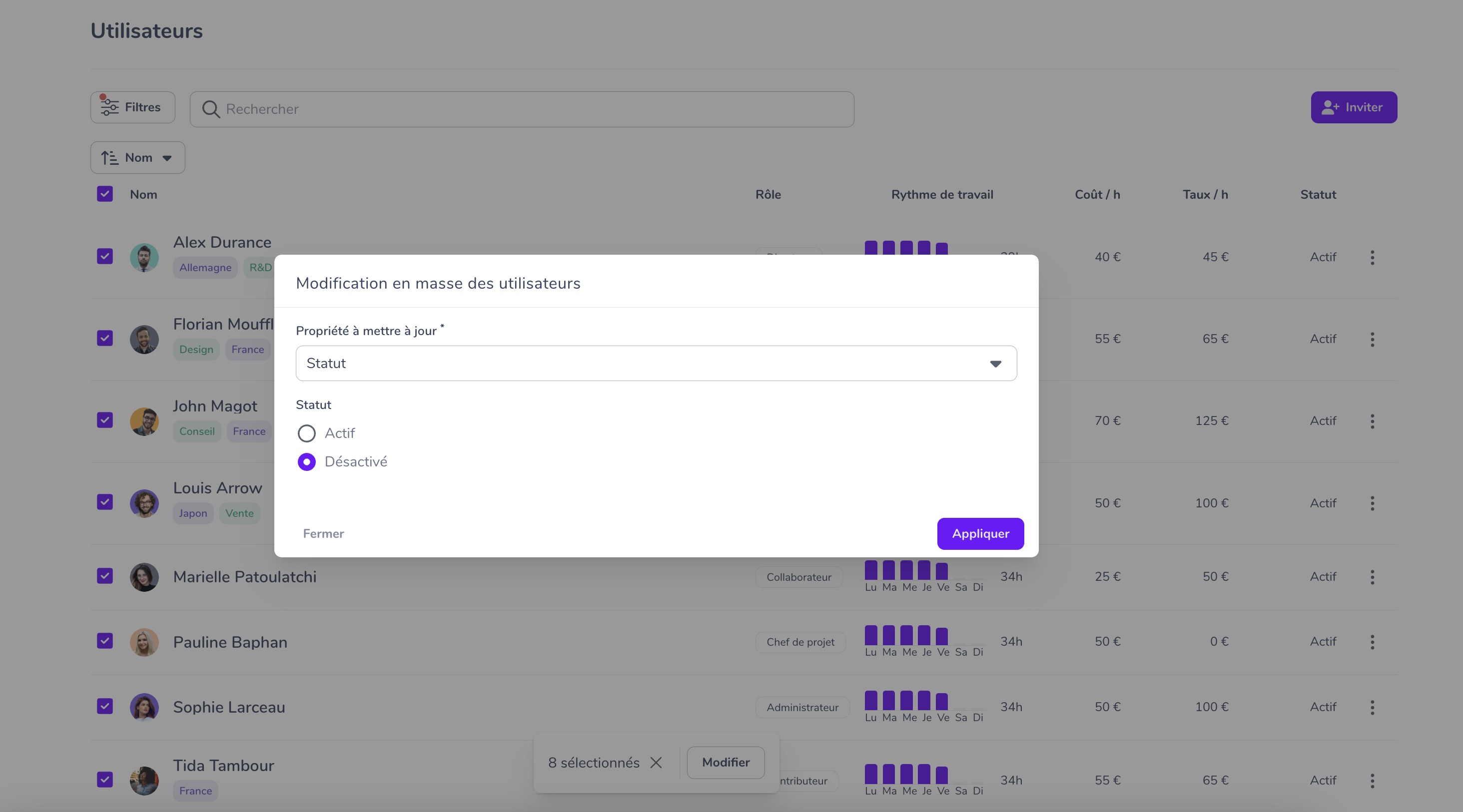
Task: Click the name Pauline Baphan
Action: coord(230,642)
